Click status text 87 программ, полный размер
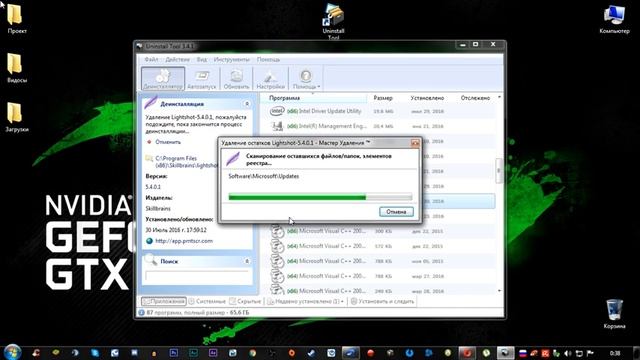640x360 pixels. (198, 313)
